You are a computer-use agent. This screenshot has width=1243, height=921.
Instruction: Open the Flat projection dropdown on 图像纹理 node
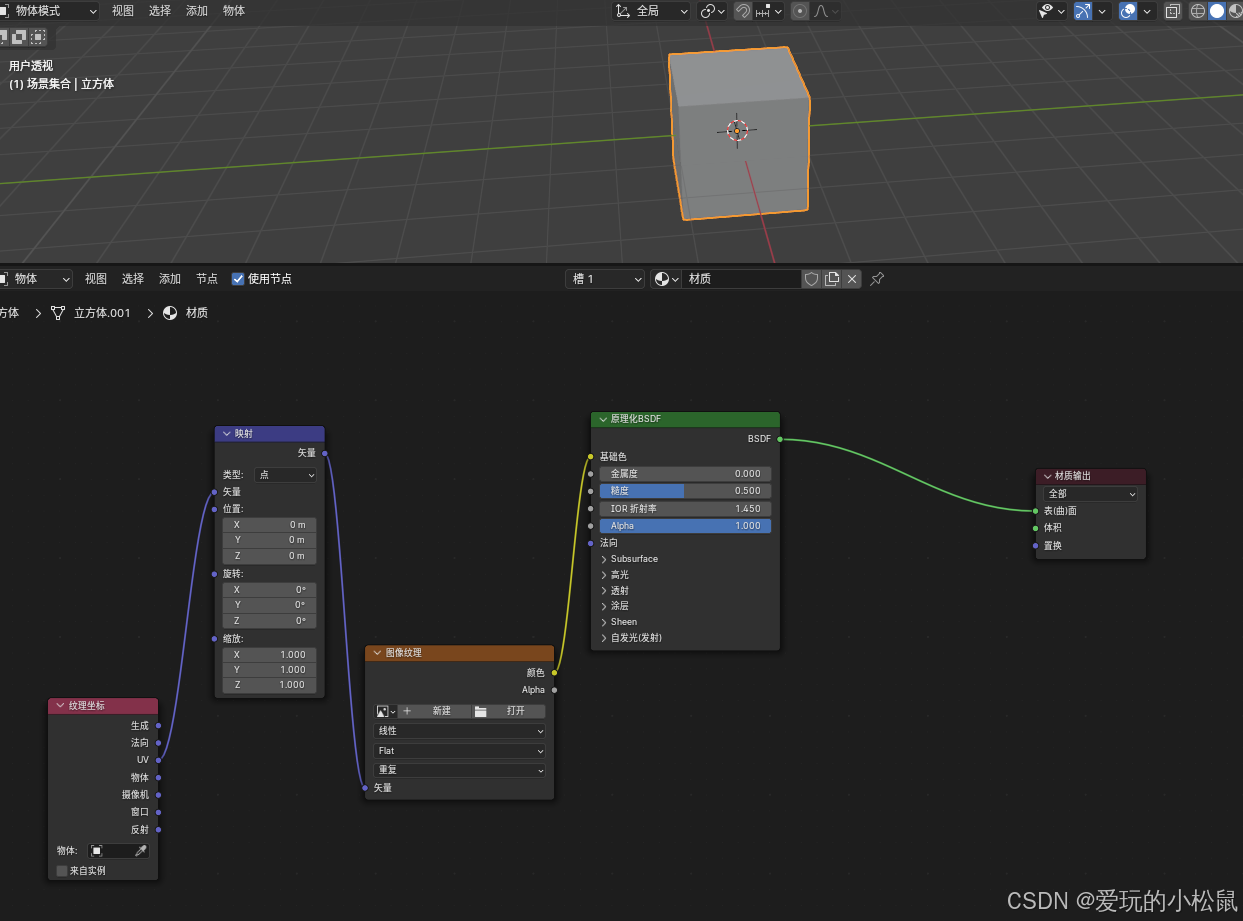point(459,750)
